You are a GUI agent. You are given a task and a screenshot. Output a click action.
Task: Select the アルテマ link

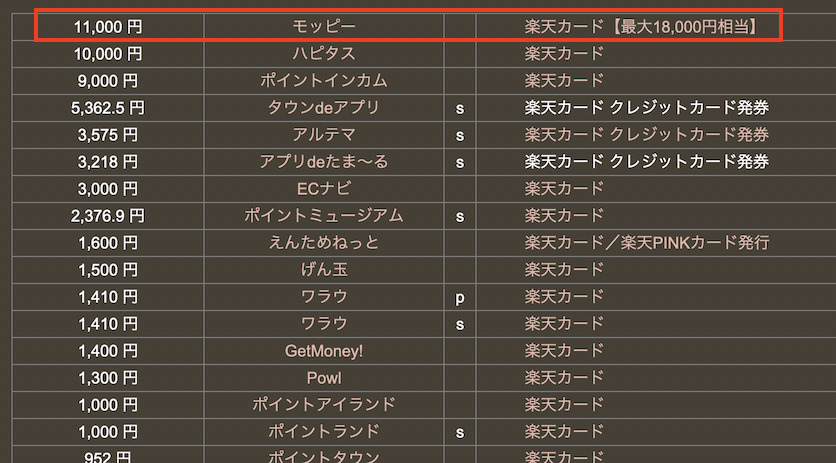pos(324,134)
